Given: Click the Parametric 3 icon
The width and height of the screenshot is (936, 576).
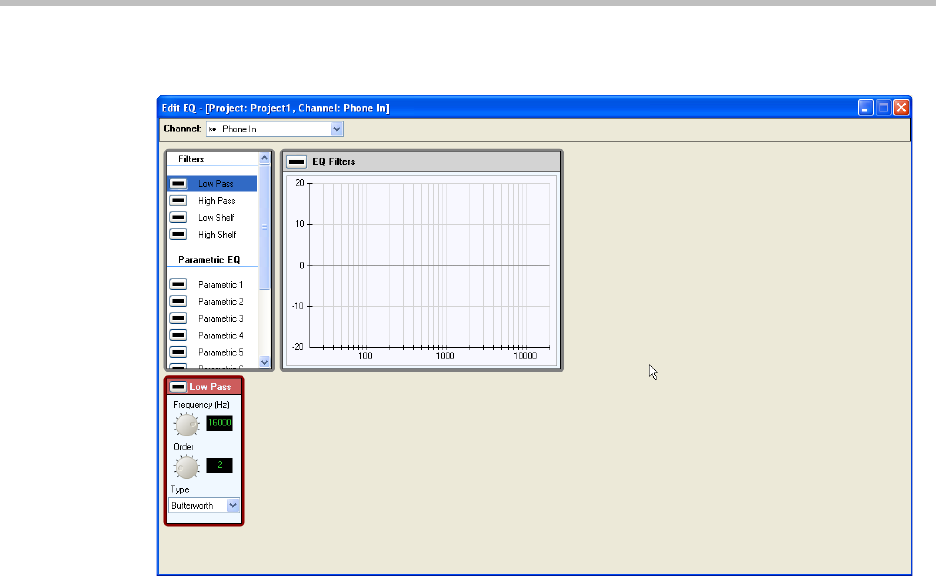Looking at the screenshot, I should coord(178,319).
